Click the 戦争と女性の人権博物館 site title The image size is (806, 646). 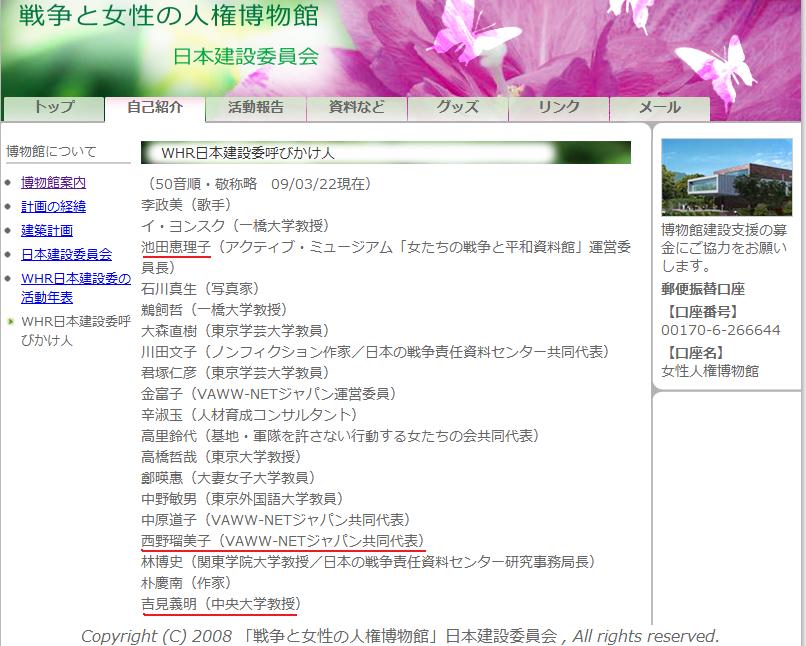pos(169,15)
